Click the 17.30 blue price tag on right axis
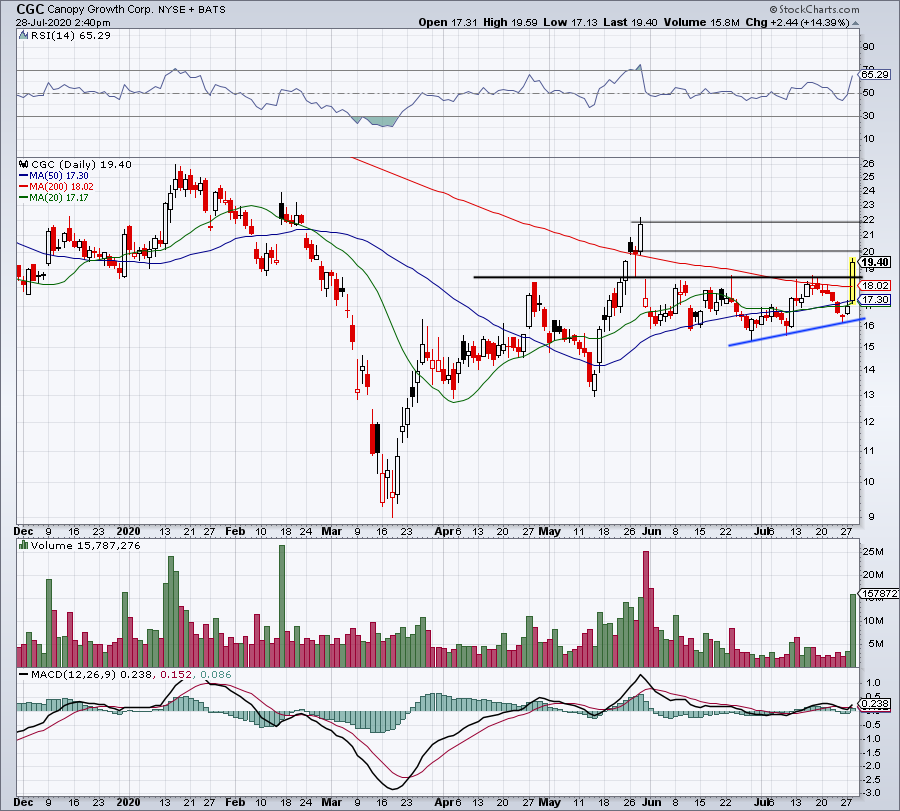The height and width of the screenshot is (811, 900). 875,300
